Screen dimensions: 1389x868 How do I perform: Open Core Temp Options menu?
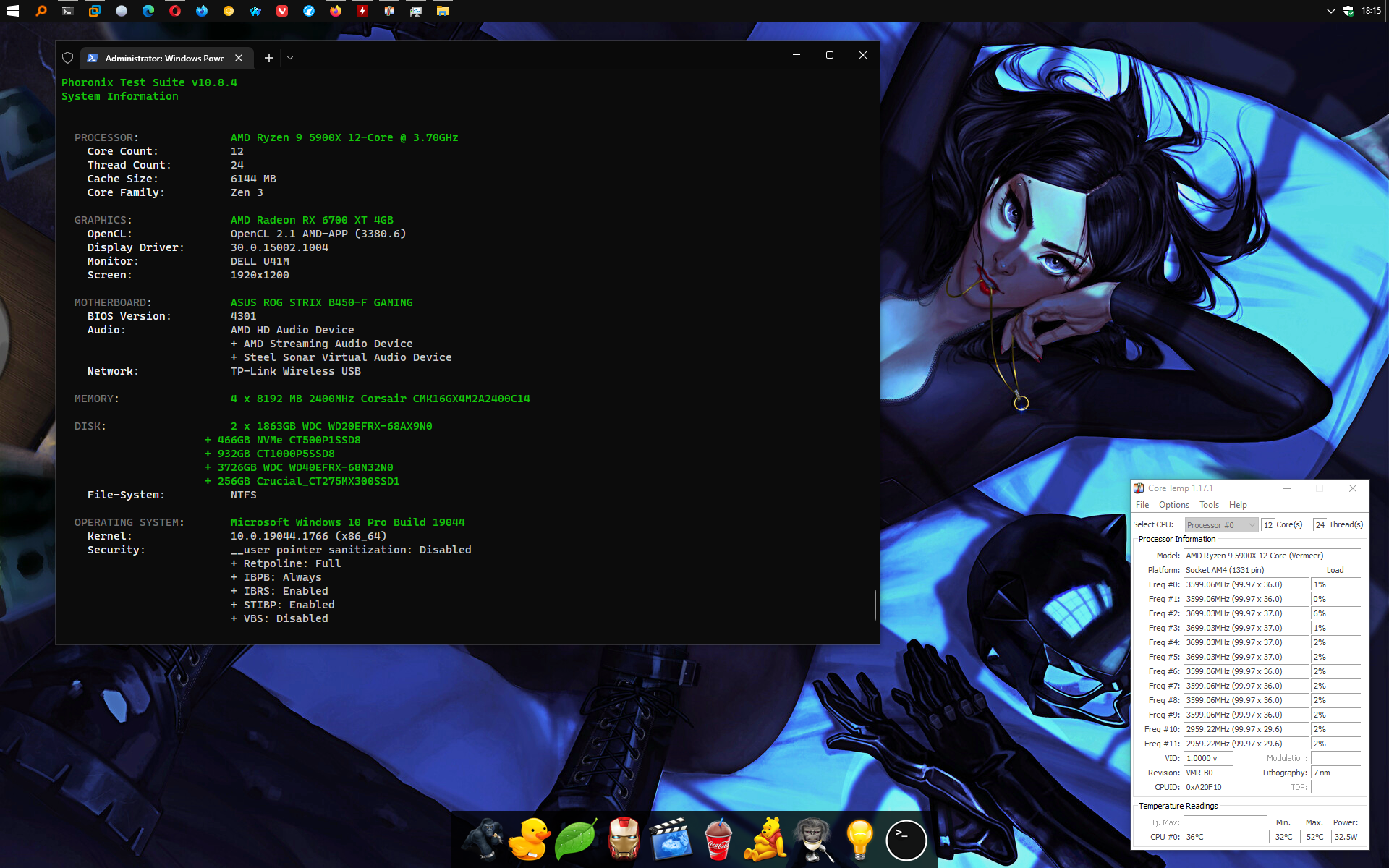click(1173, 505)
